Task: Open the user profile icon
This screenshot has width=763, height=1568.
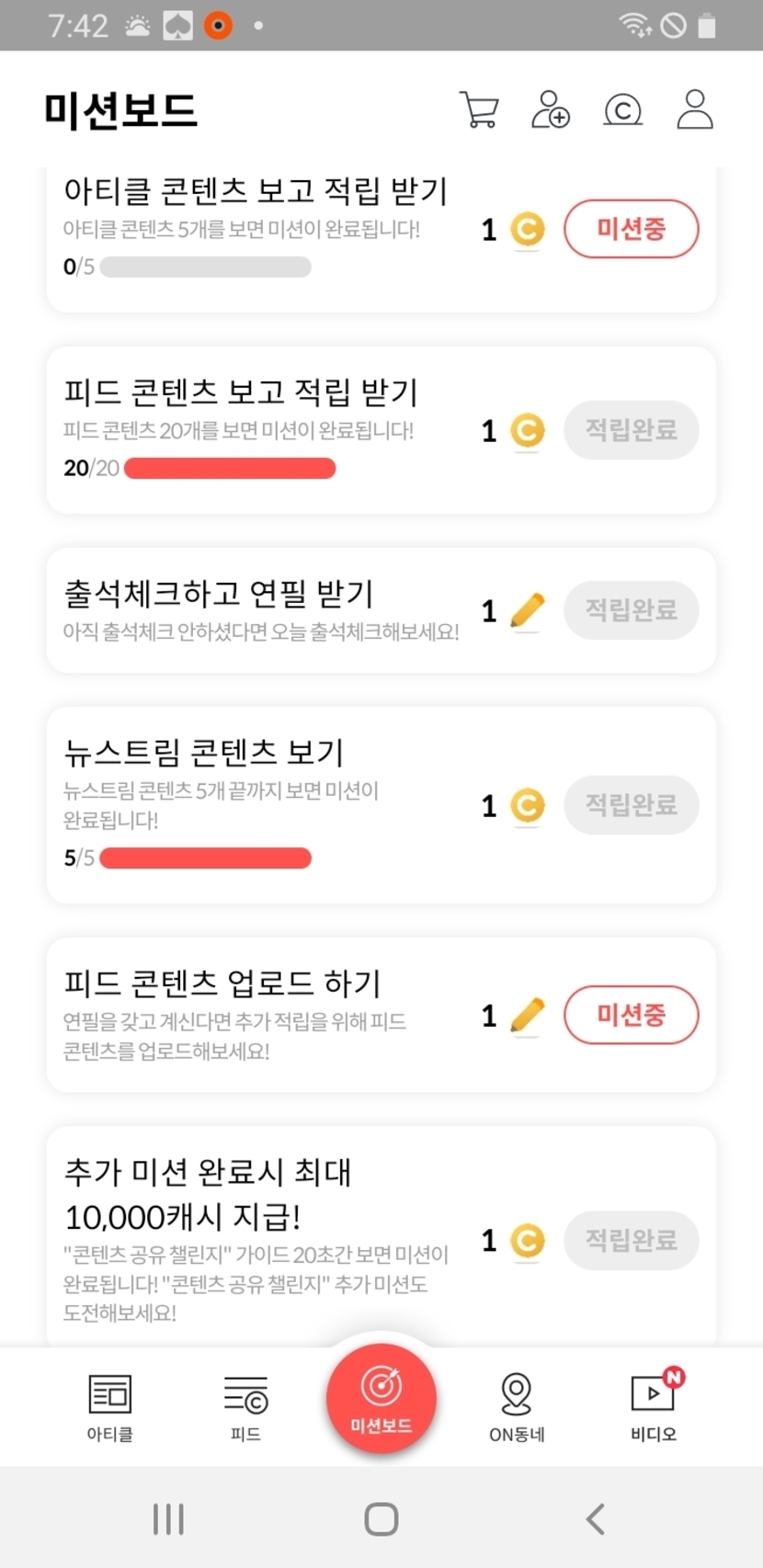Action: tap(695, 109)
